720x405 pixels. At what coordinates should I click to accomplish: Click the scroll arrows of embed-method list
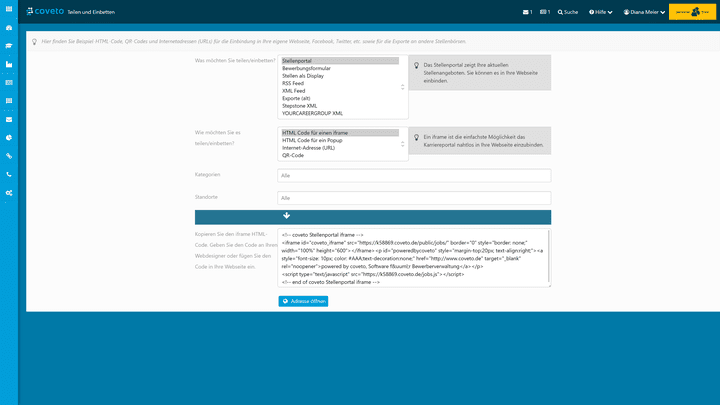coord(403,144)
